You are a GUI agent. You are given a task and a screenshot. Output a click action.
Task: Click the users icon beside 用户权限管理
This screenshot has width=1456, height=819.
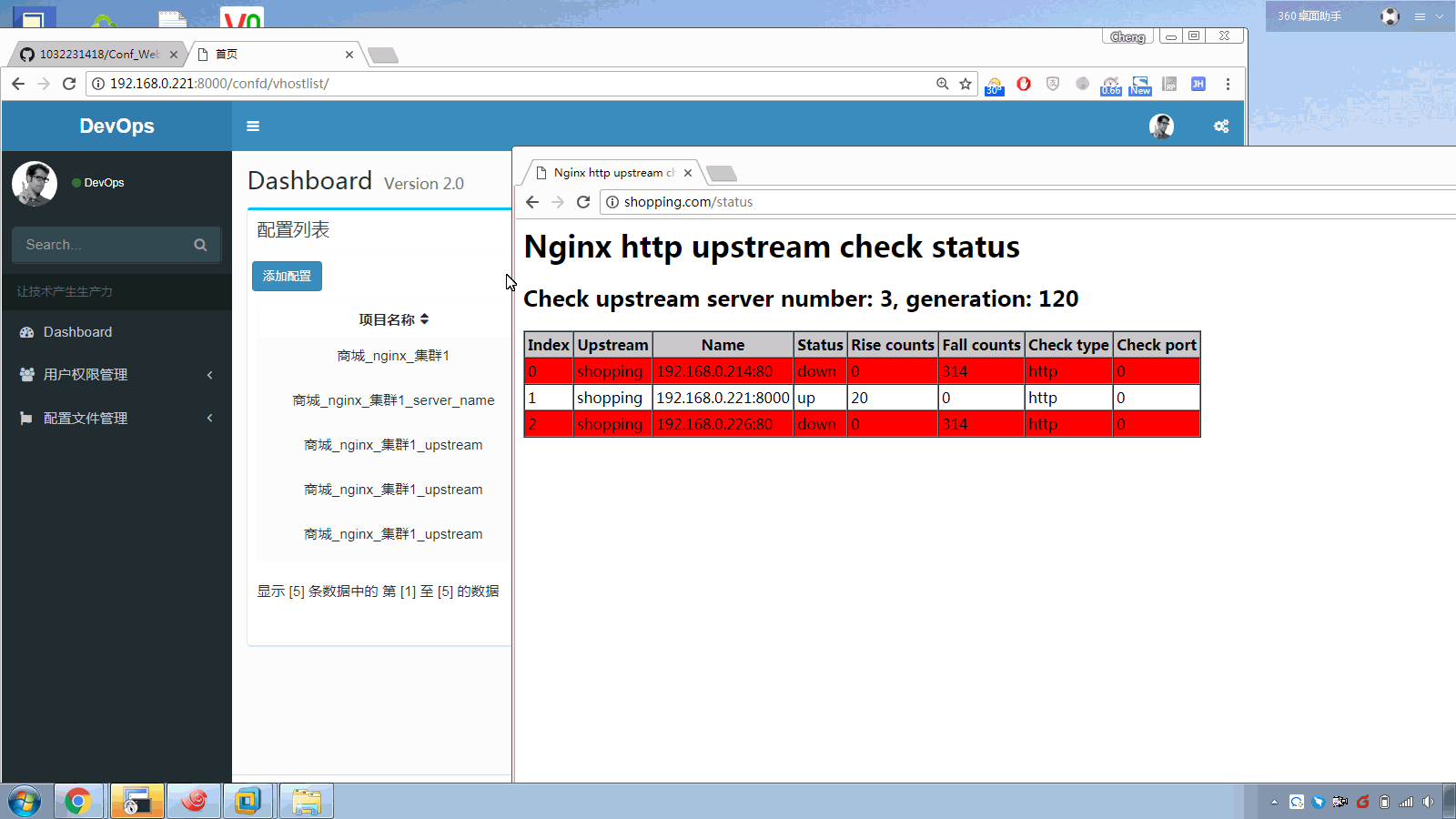26,375
